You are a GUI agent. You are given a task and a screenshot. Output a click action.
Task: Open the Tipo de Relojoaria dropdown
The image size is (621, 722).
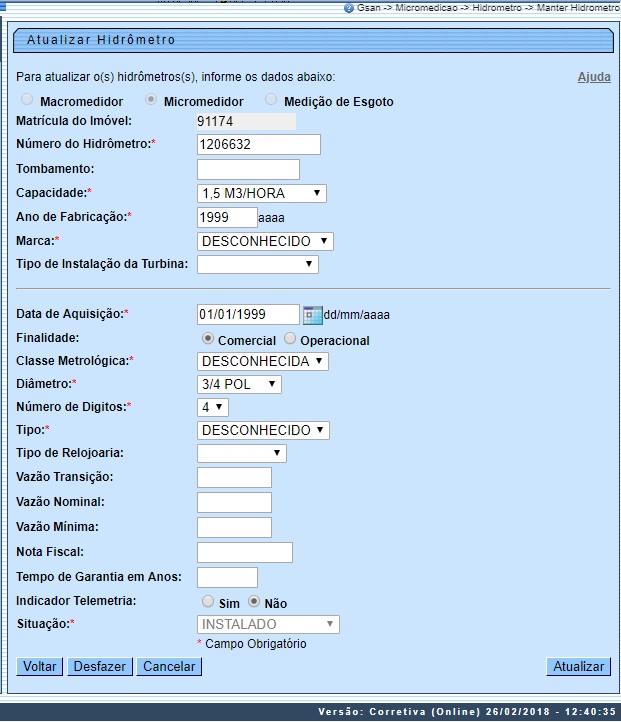[x=242, y=453]
